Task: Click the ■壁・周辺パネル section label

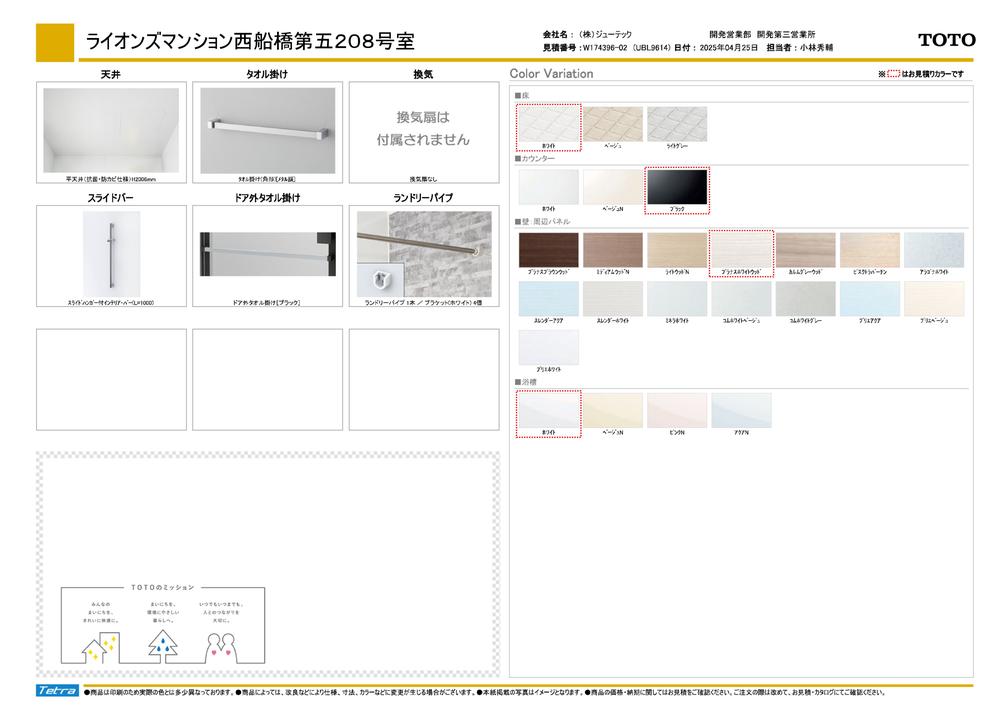Action: (542, 221)
